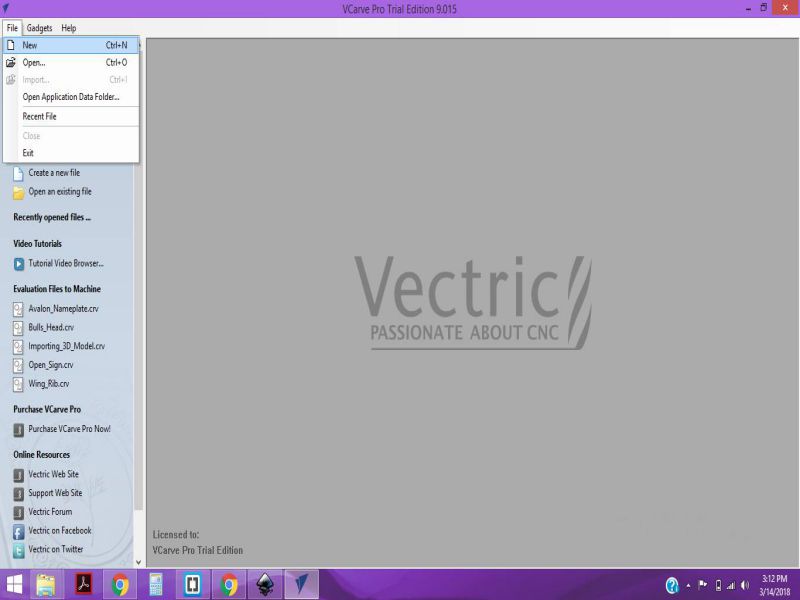Viewport: 800px width, 600px height.
Task: Open Open_Sign.crv evaluation file
Action: coord(51,365)
